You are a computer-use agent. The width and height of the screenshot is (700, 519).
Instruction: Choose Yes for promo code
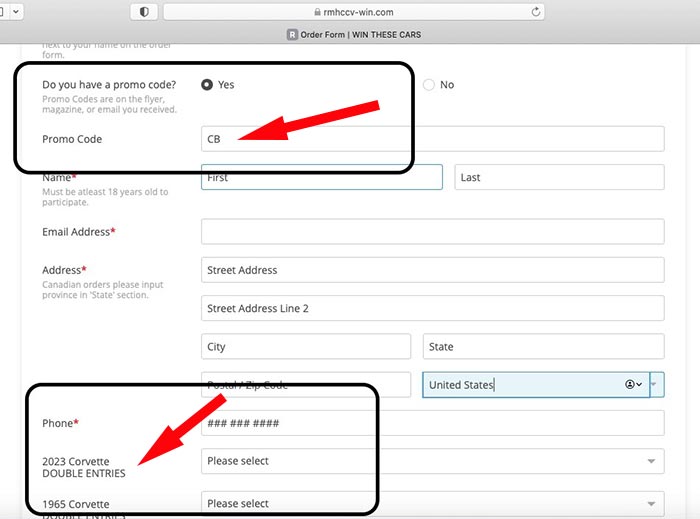(207, 84)
